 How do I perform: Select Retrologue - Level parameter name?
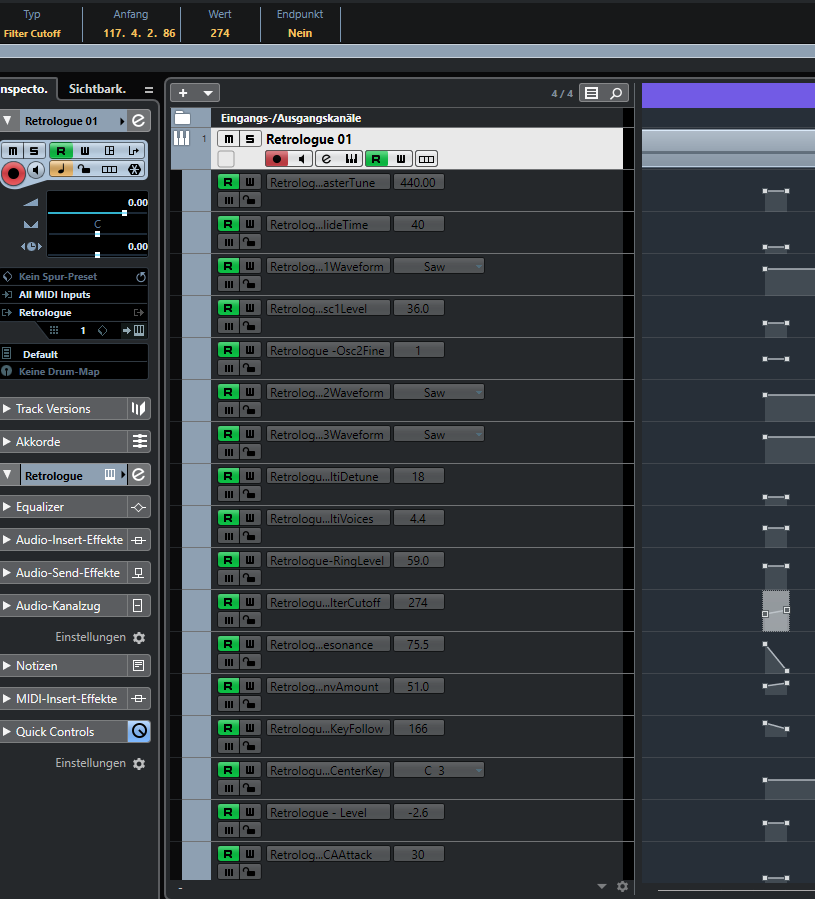[328, 812]
